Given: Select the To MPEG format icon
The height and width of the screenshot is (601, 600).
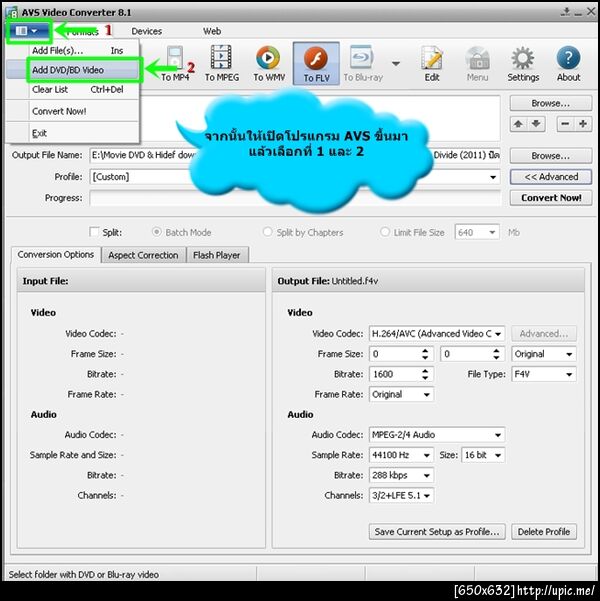Looking at the screenshot, I should click(222, 64).
